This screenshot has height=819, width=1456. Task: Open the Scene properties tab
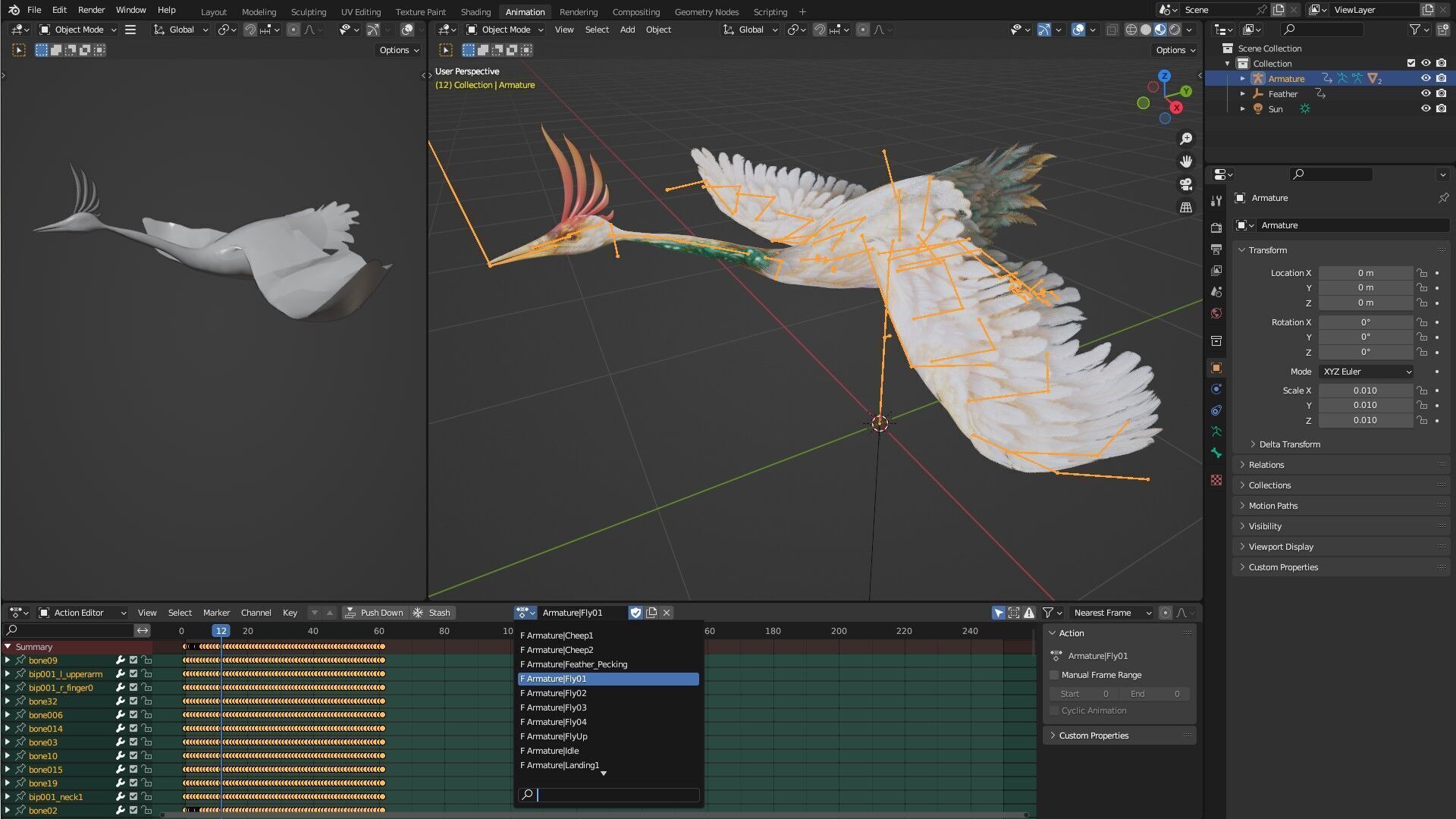click(1216, 292)
